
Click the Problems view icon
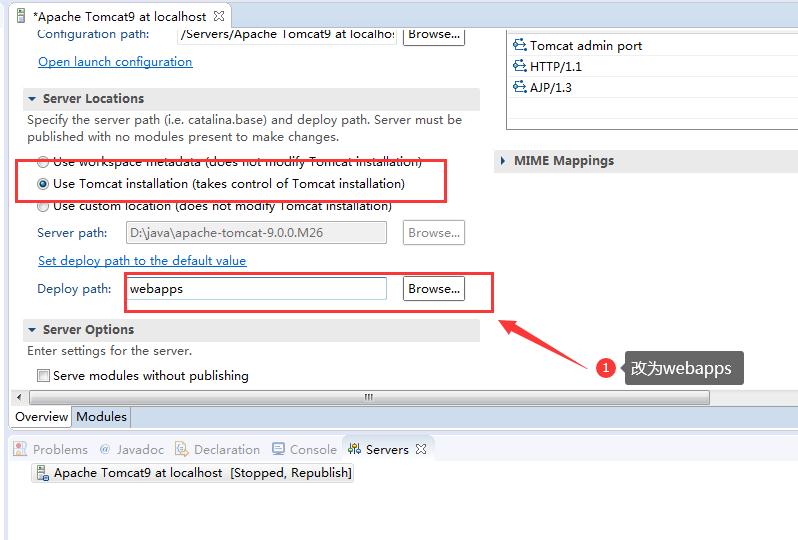tap(20, 449)
